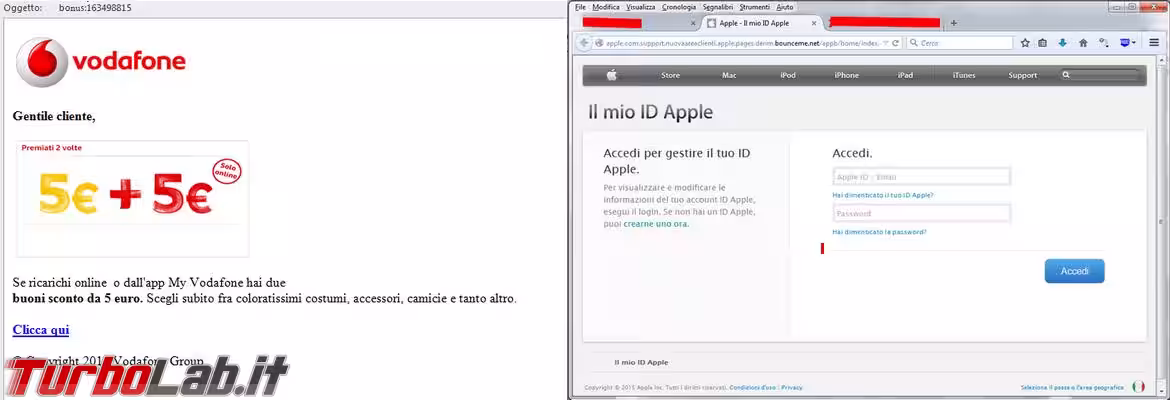Open the downloads arrow icon

1062,43
